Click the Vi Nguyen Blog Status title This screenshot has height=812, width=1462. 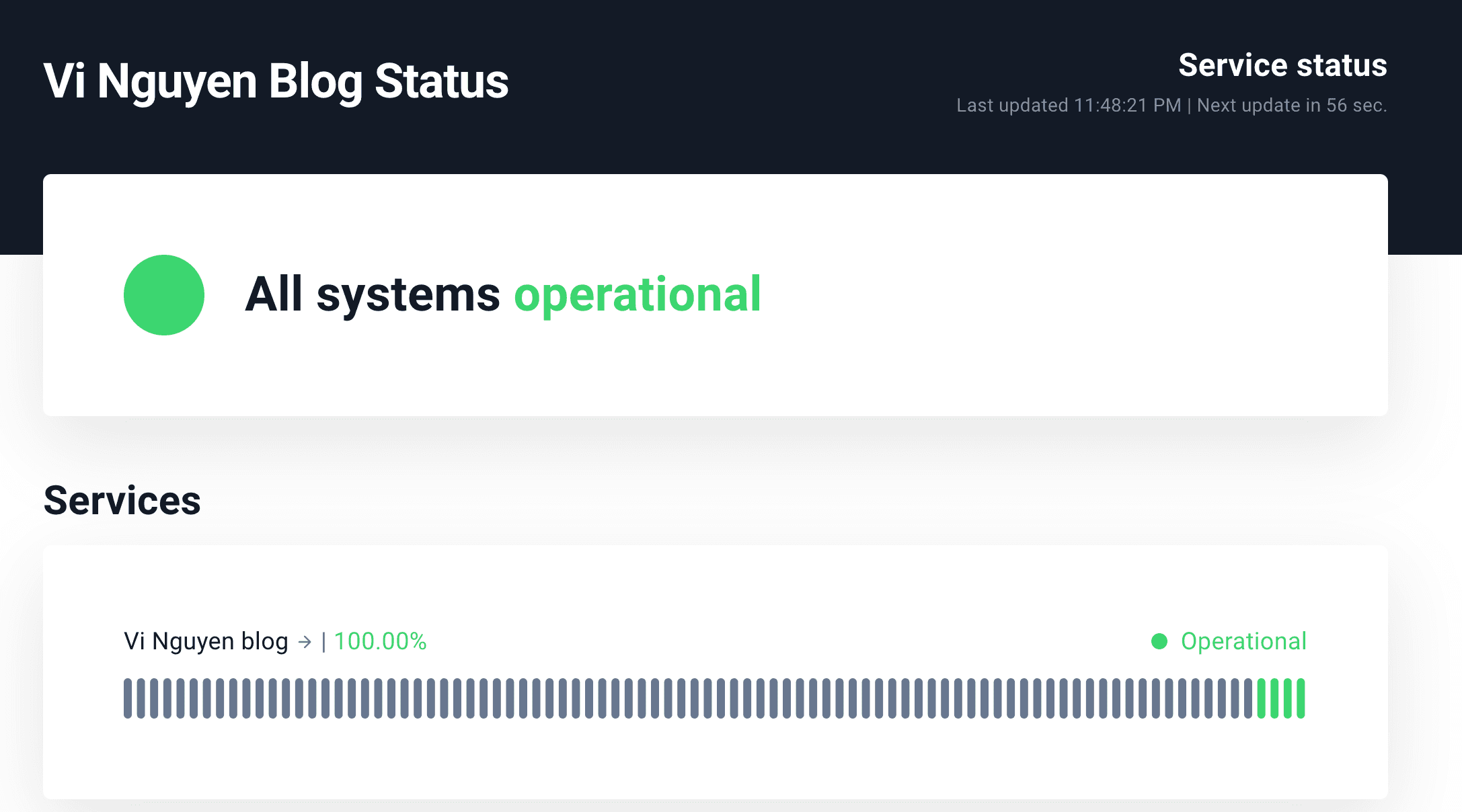276,81
